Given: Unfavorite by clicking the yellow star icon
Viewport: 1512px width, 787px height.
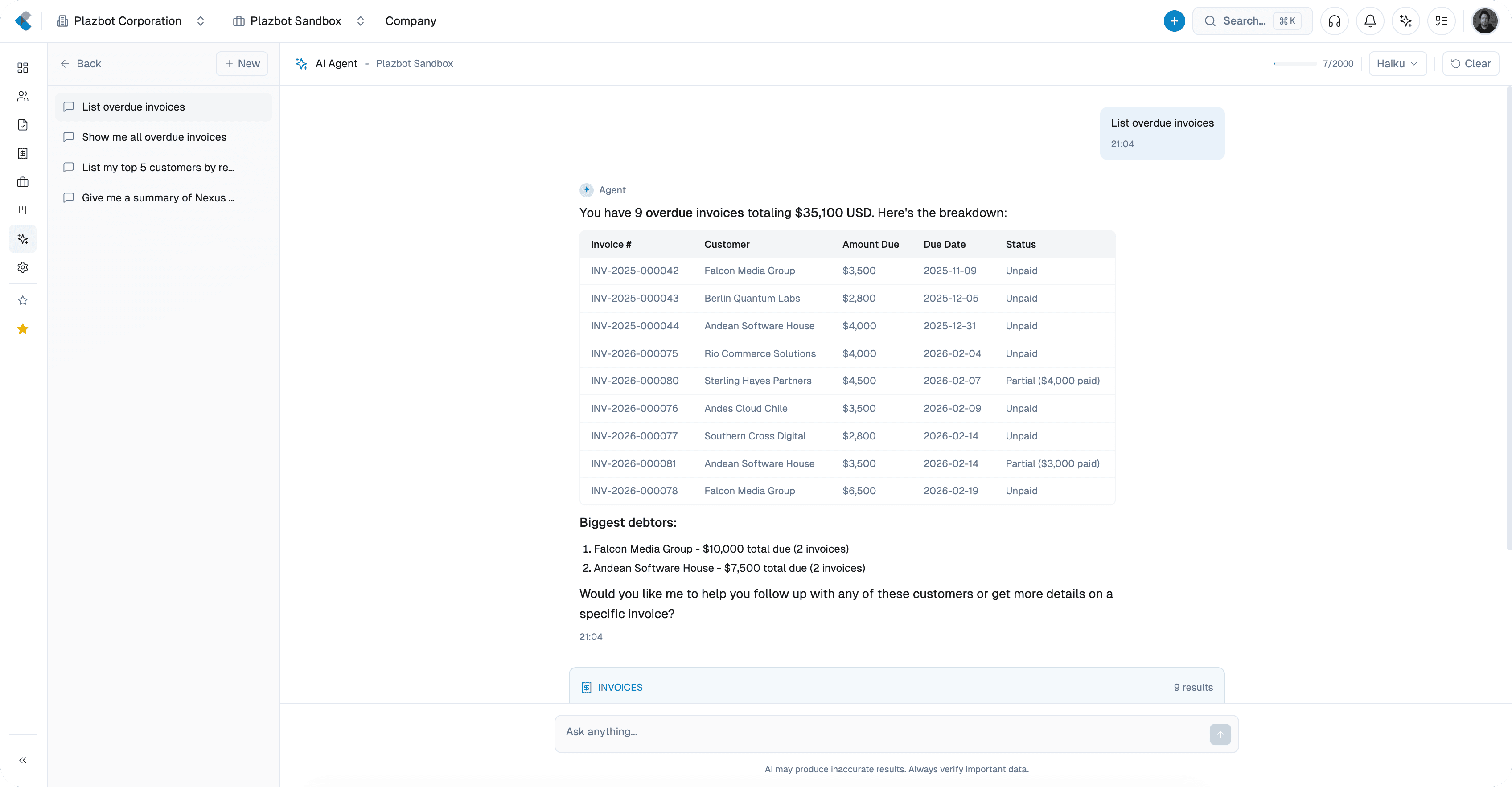Looking at the screenshot, I should tap(22, 328).
